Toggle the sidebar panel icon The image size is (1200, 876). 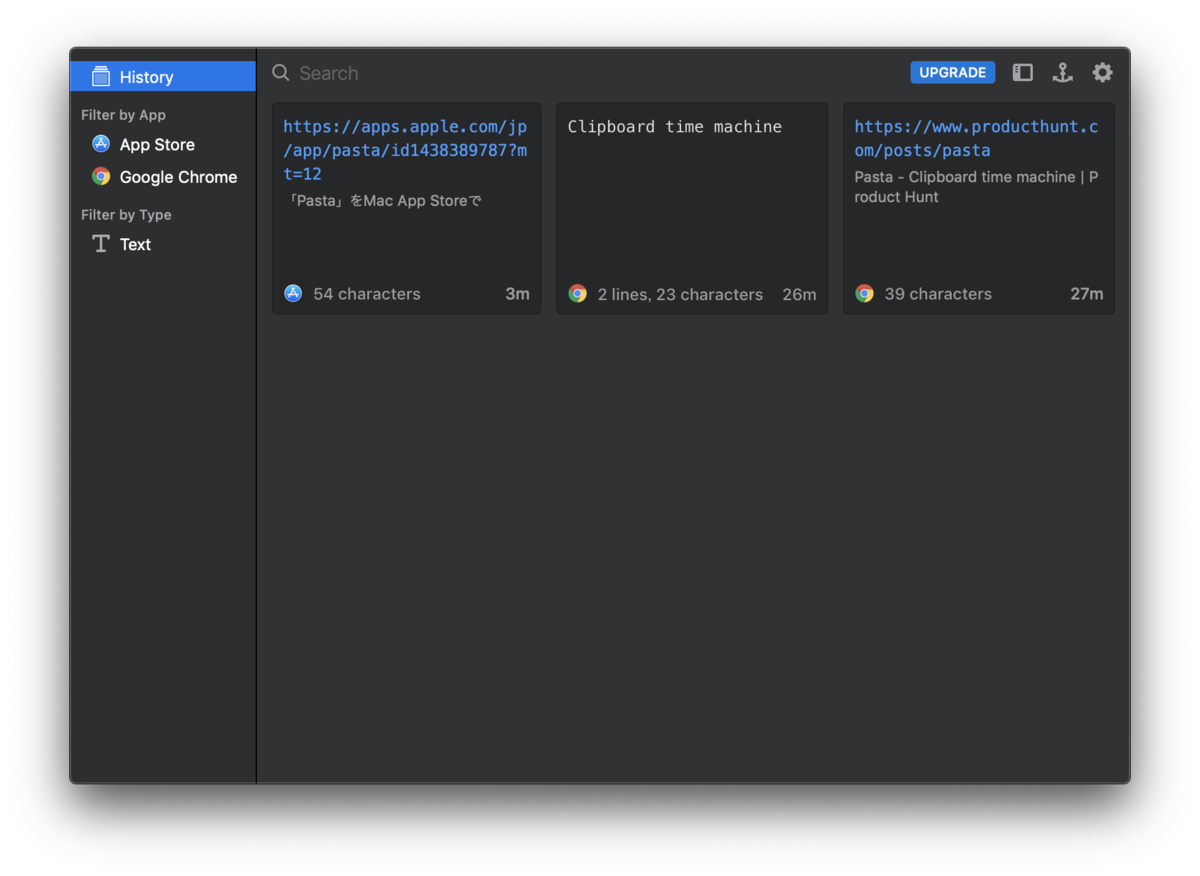[x=1022, y=72]
